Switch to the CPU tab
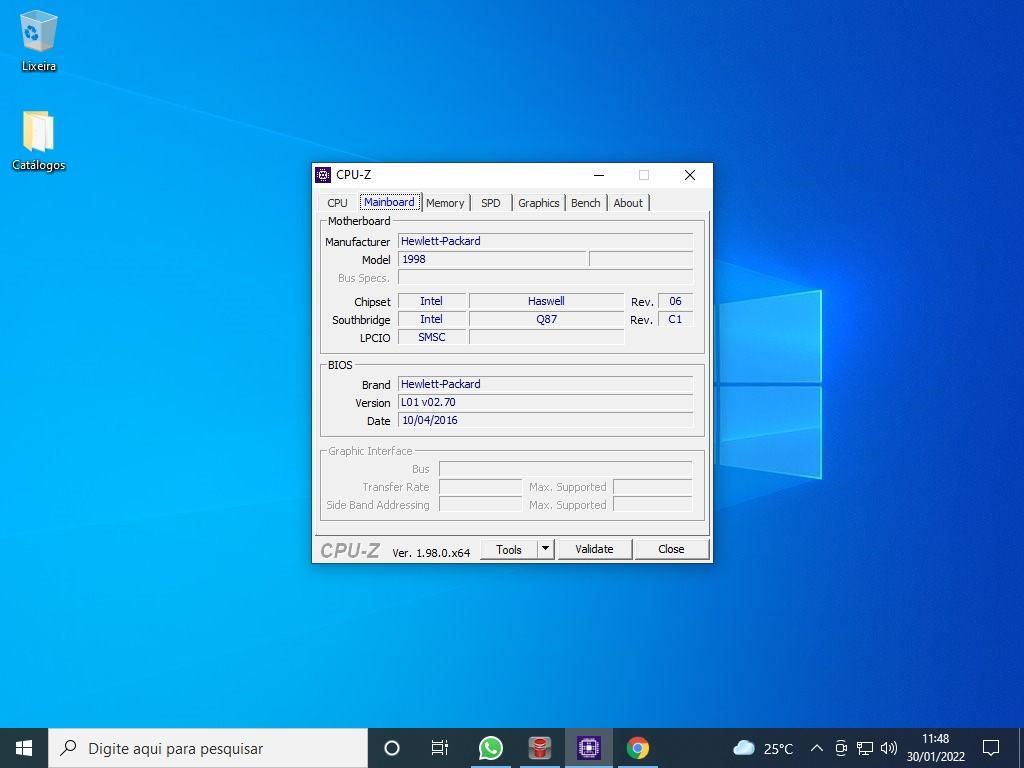This screenshot has width=1024, height=768. click(x=338, y=203)
